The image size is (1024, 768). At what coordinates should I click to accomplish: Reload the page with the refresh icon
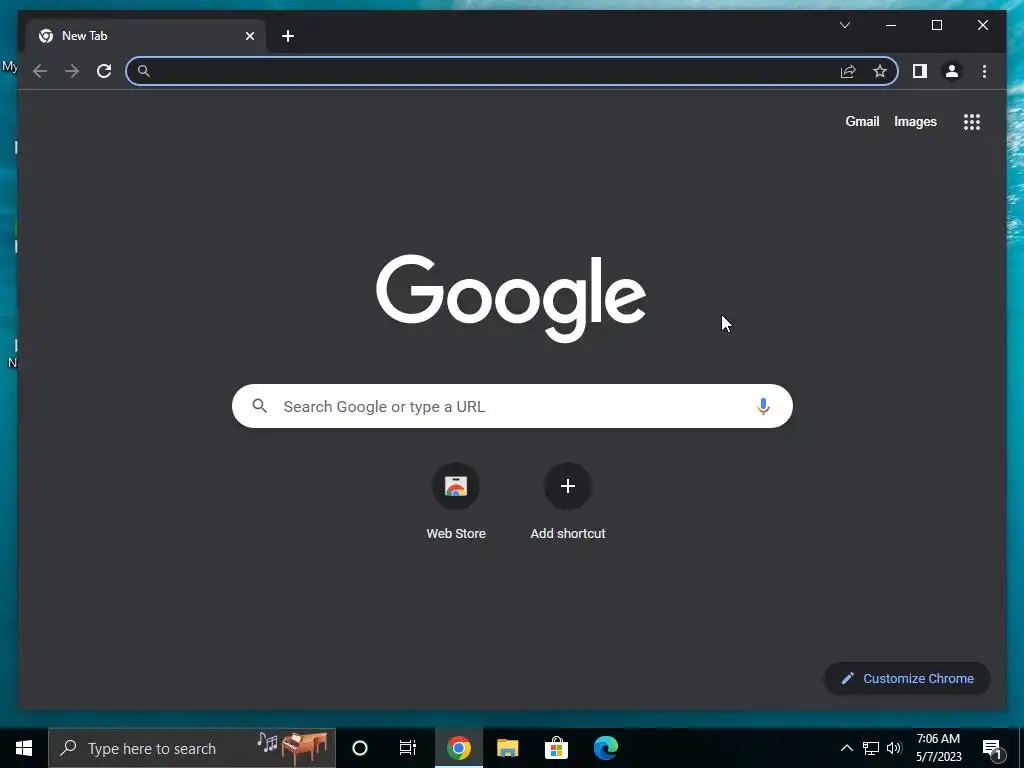(104, 71)
